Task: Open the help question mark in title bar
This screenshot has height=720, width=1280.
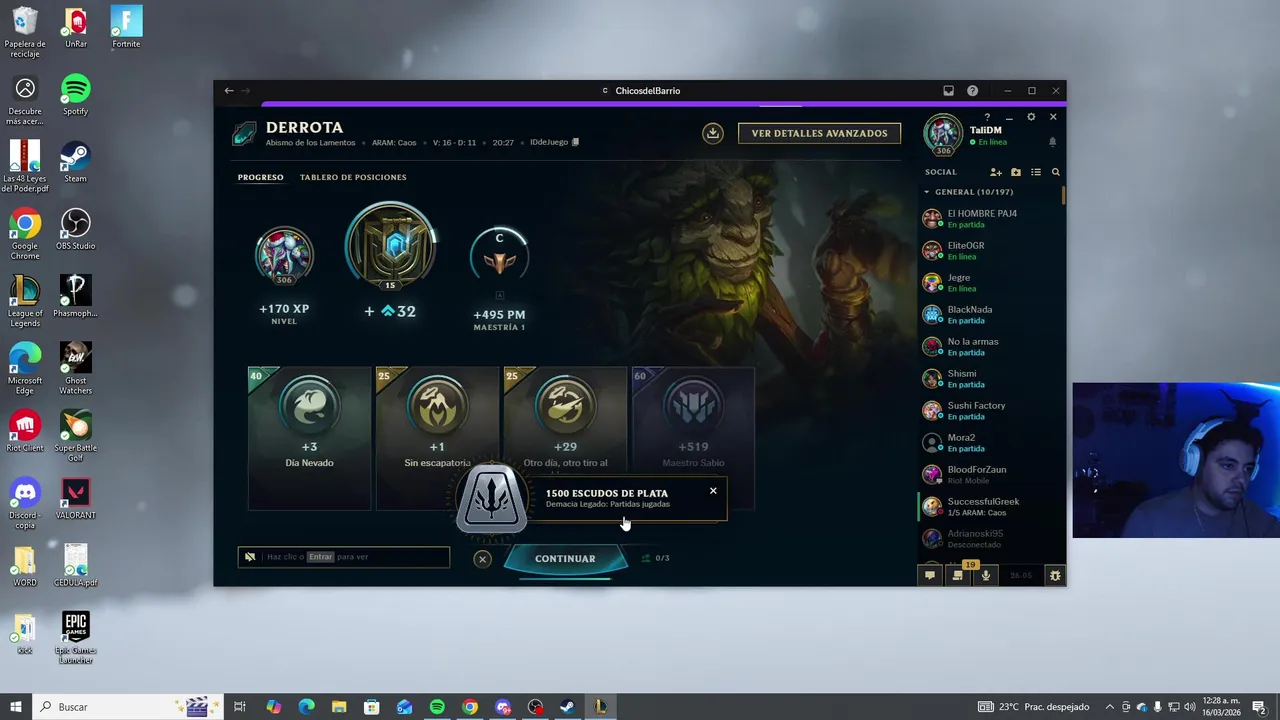Action: point(972,91)
